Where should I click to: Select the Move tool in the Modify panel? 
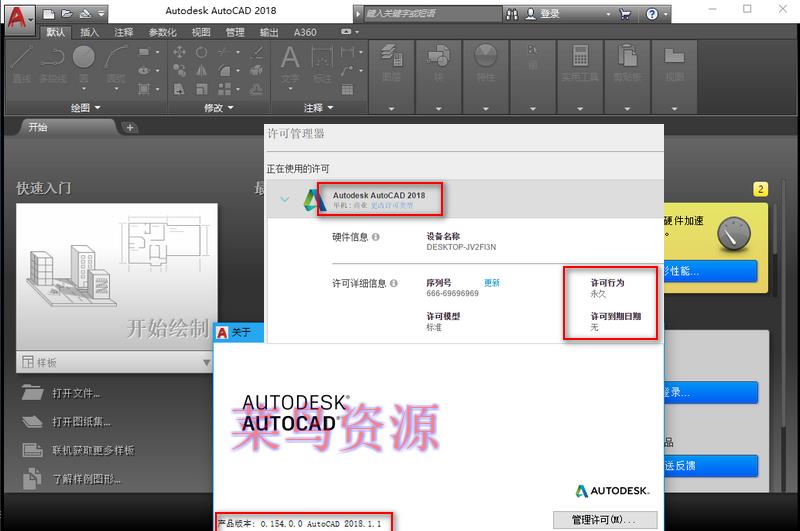[179, 52]
